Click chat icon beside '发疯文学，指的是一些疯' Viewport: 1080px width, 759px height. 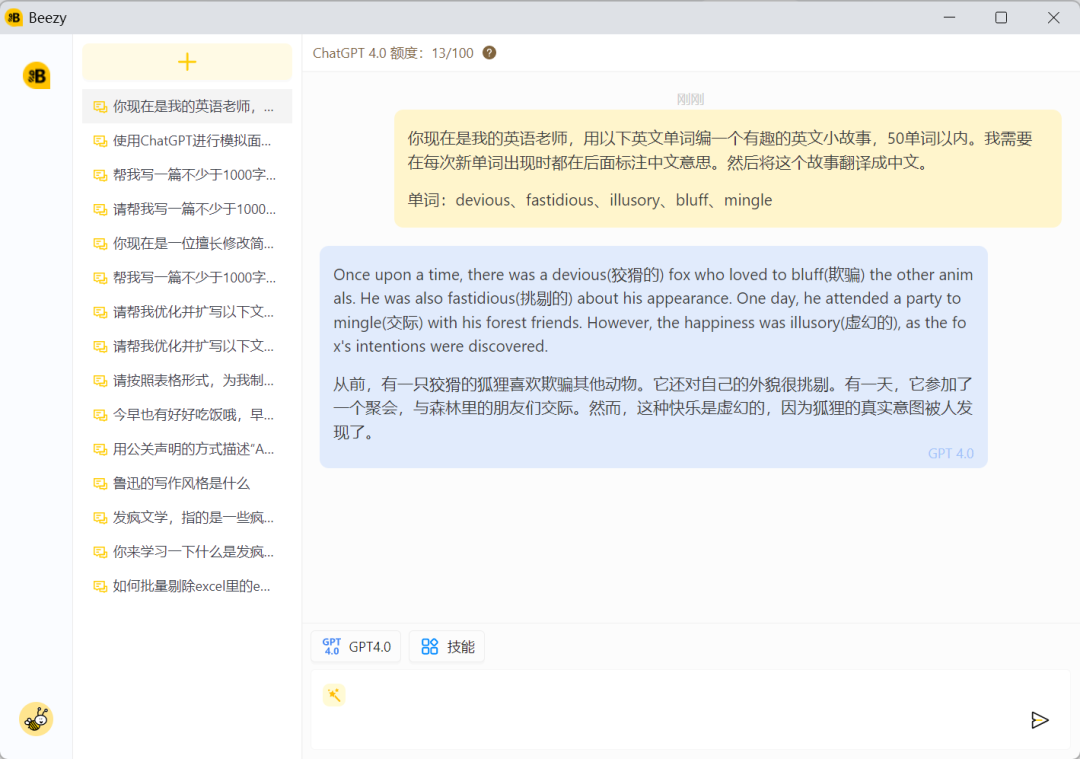tap(100, 517)
